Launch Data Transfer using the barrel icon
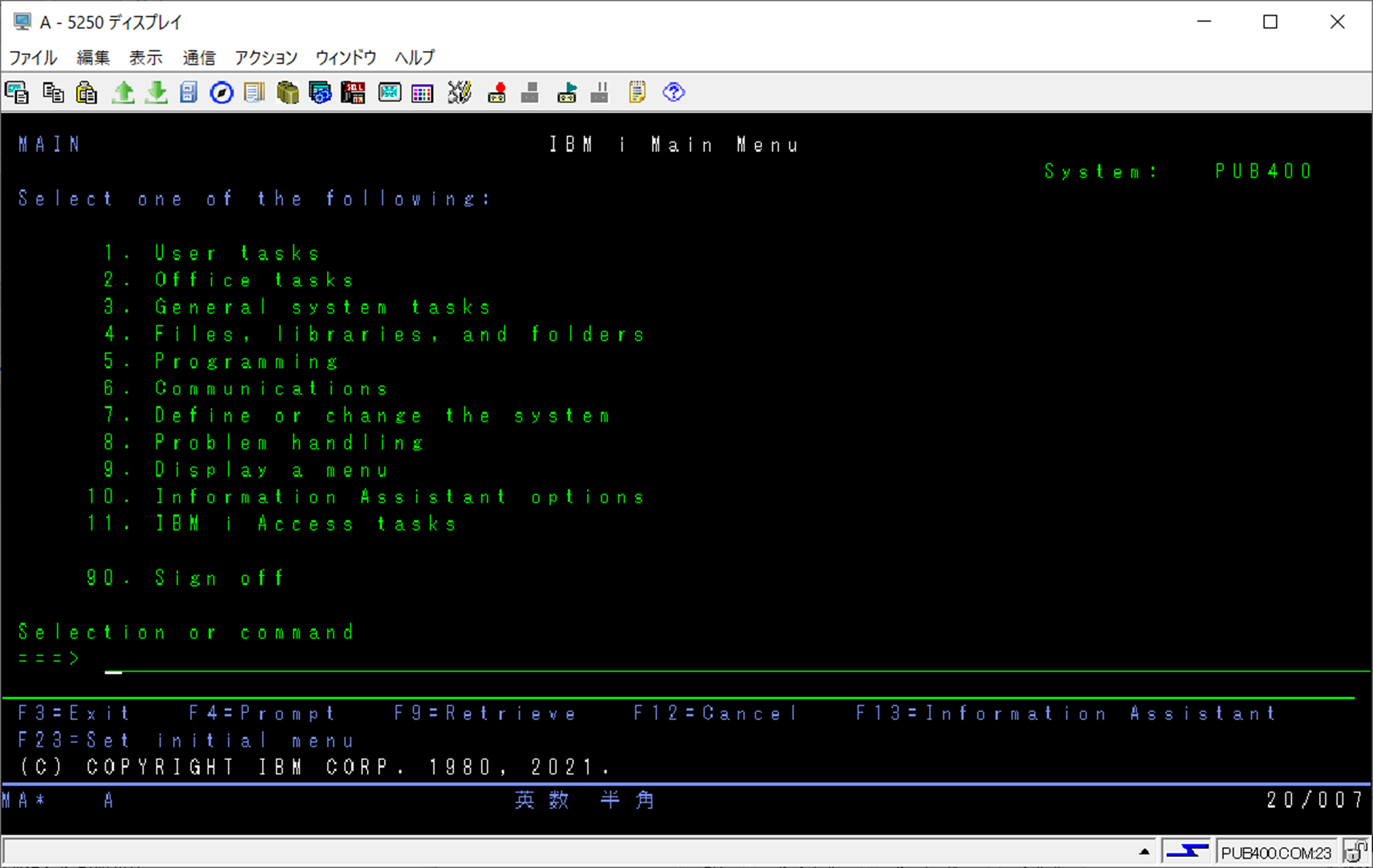 click(x=288, y=93)
